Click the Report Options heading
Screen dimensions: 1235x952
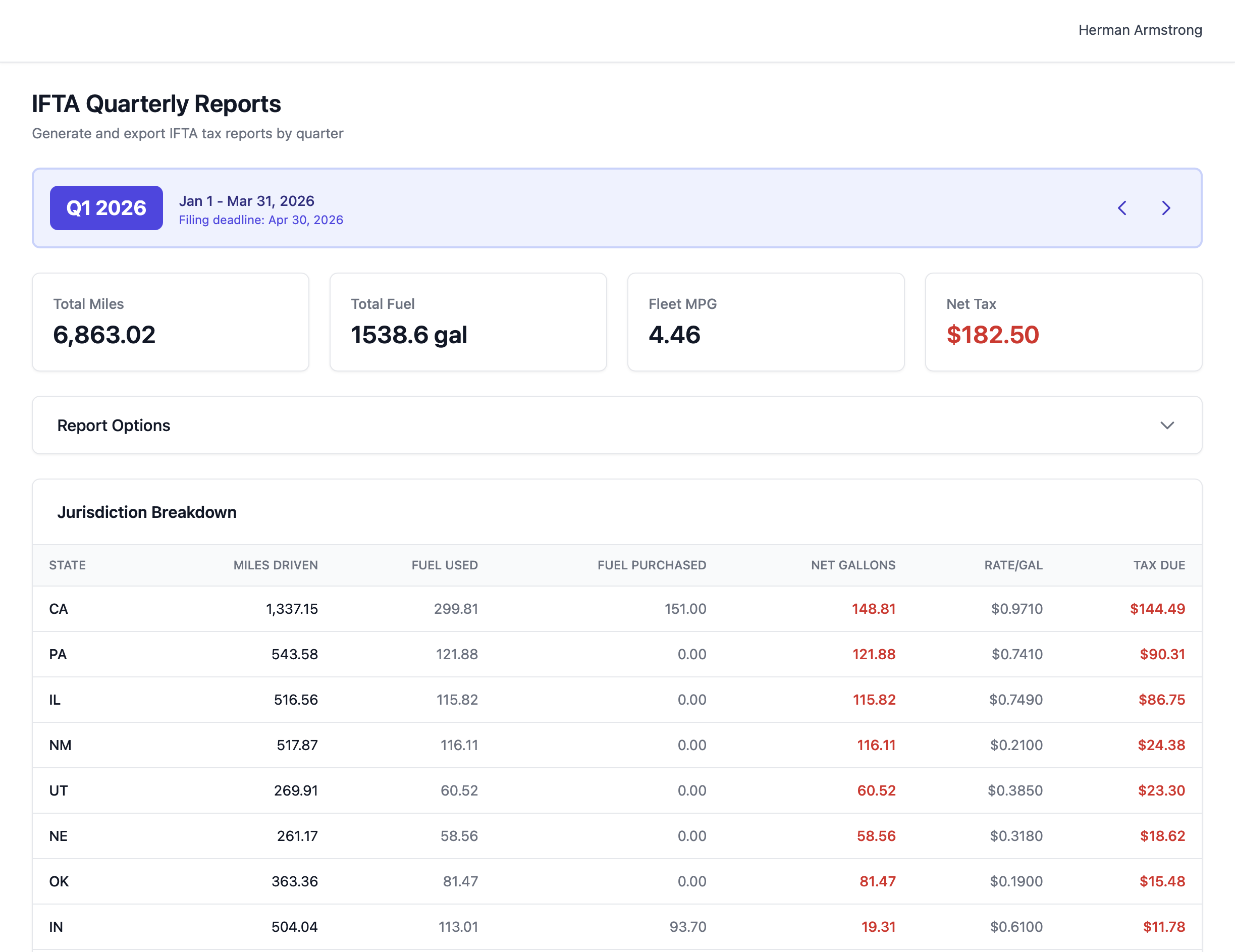[114, 426]
